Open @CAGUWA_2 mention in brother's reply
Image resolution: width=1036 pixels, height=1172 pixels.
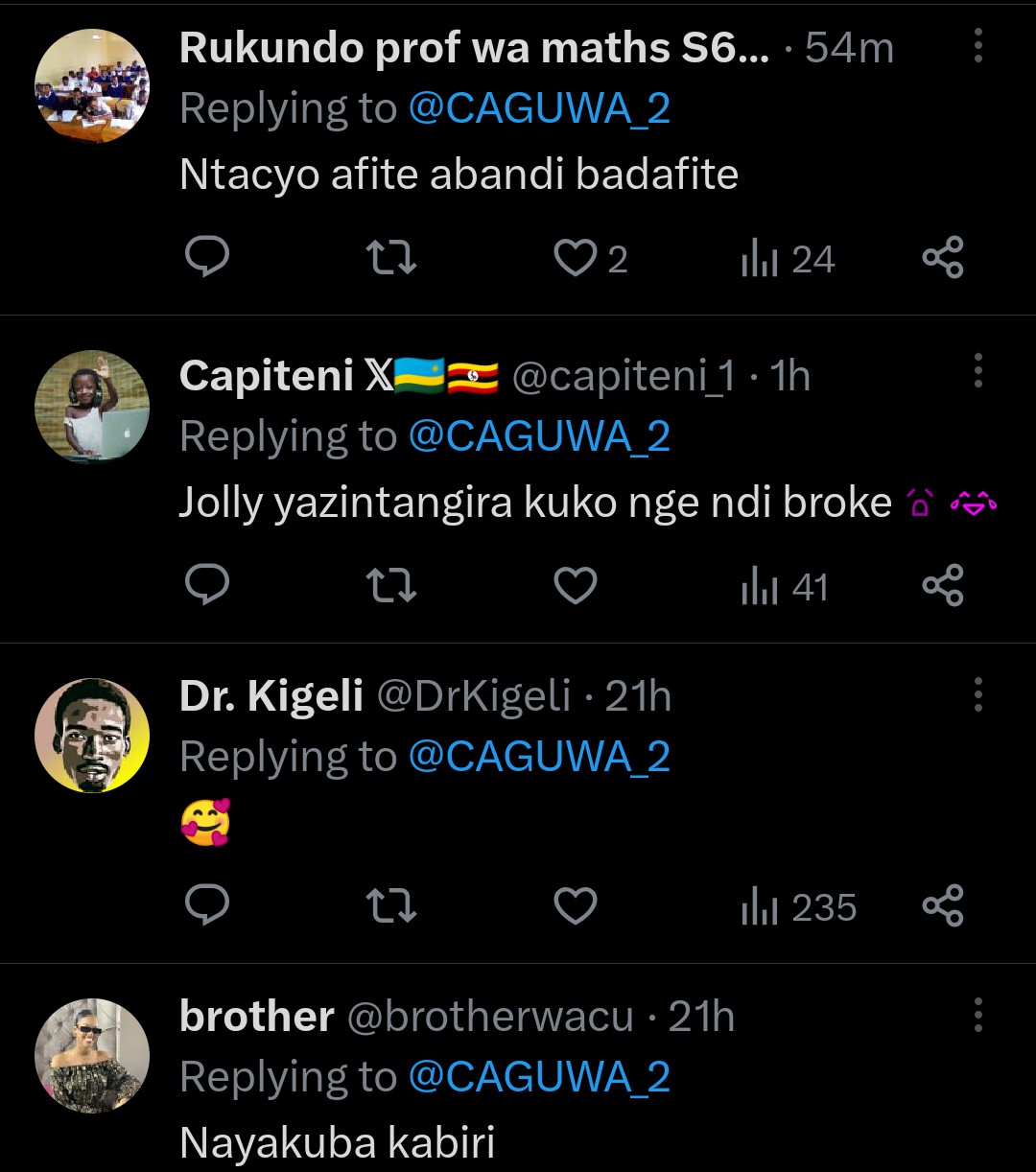click(x=539, y=1077)
